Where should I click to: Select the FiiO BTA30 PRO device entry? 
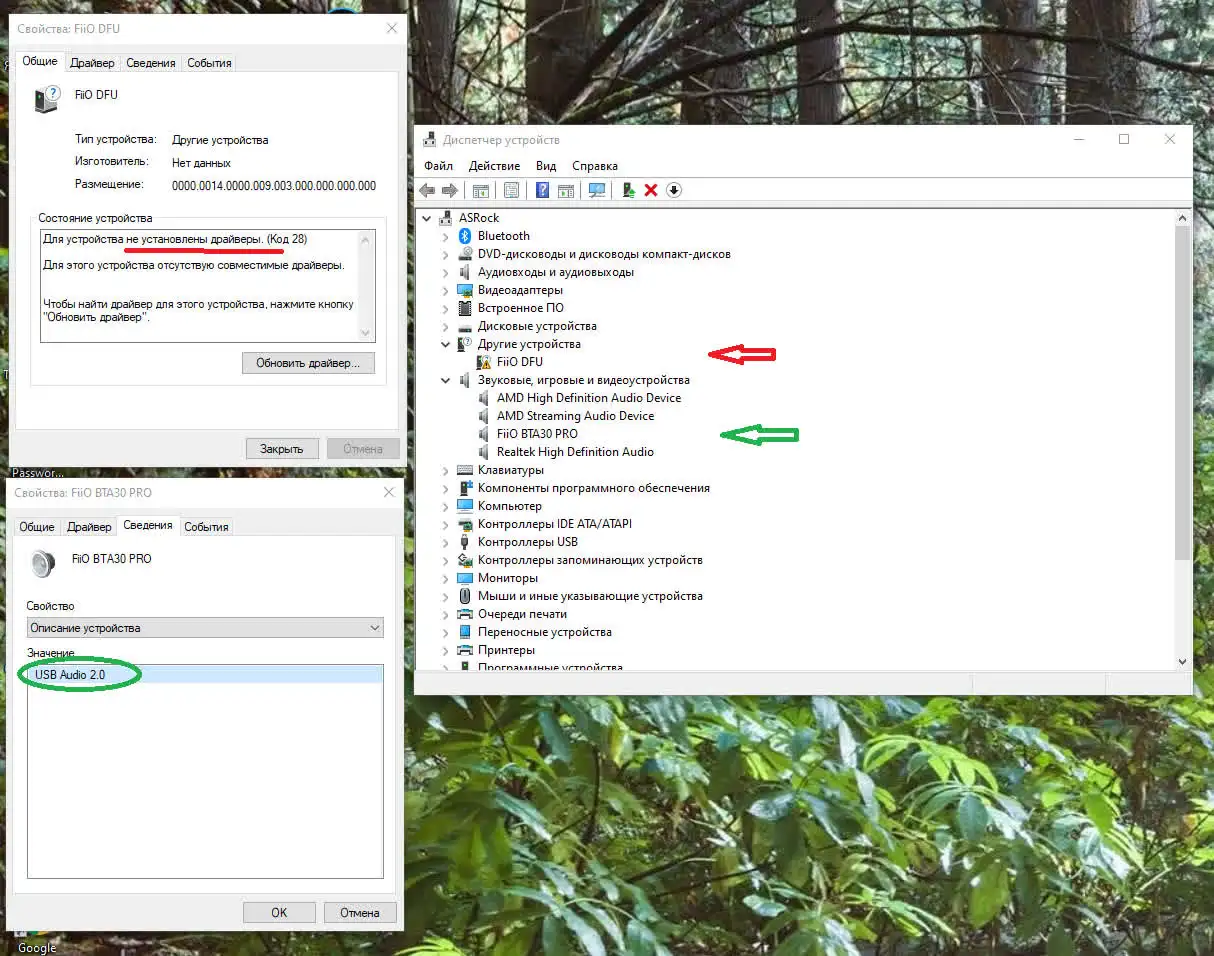[x=537, y=434]
